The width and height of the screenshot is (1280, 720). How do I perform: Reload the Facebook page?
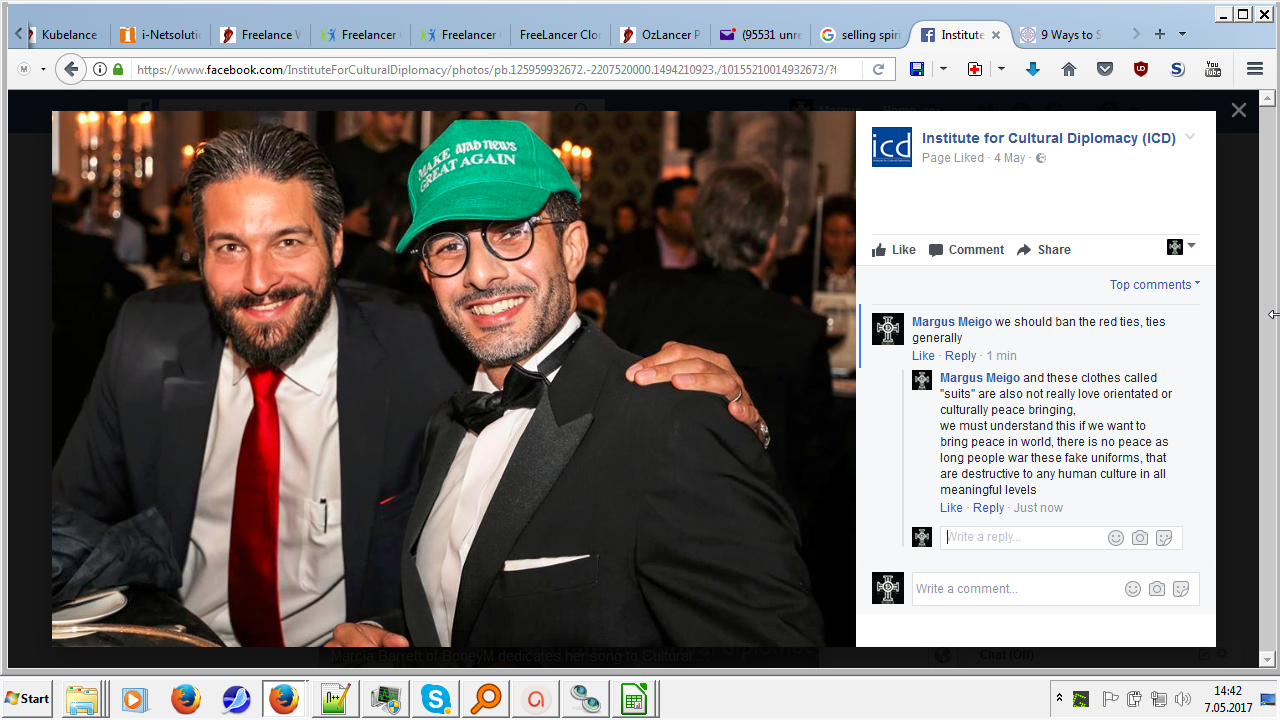(878, 69)
